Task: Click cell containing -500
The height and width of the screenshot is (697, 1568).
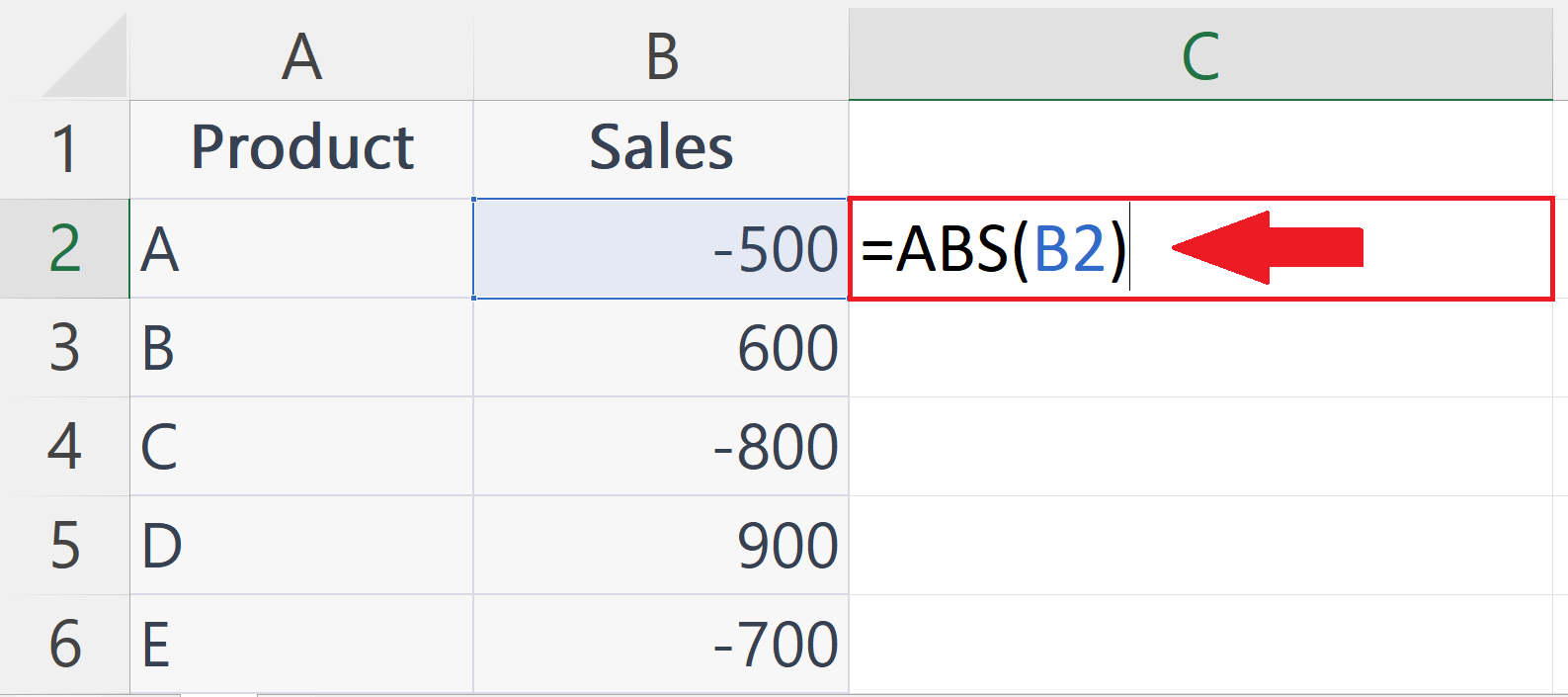Action: pos(661,248)
